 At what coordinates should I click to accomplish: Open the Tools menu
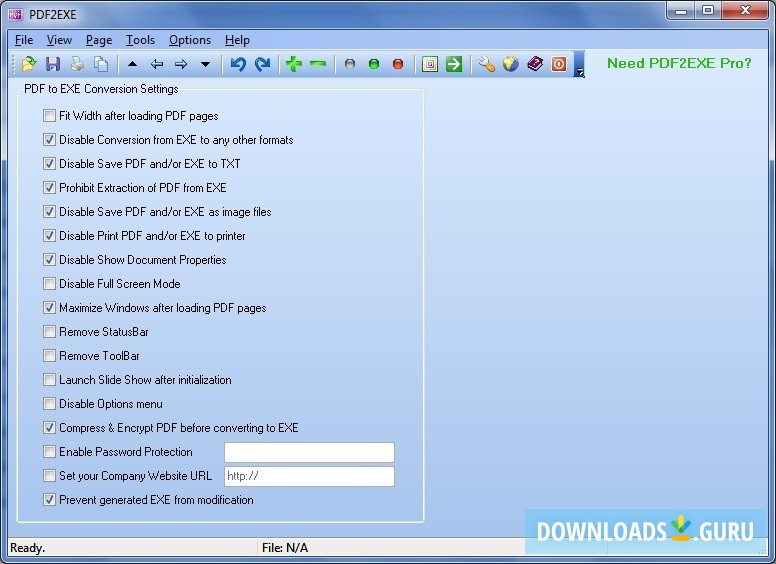pyautogui.click(x=140, y=40)
